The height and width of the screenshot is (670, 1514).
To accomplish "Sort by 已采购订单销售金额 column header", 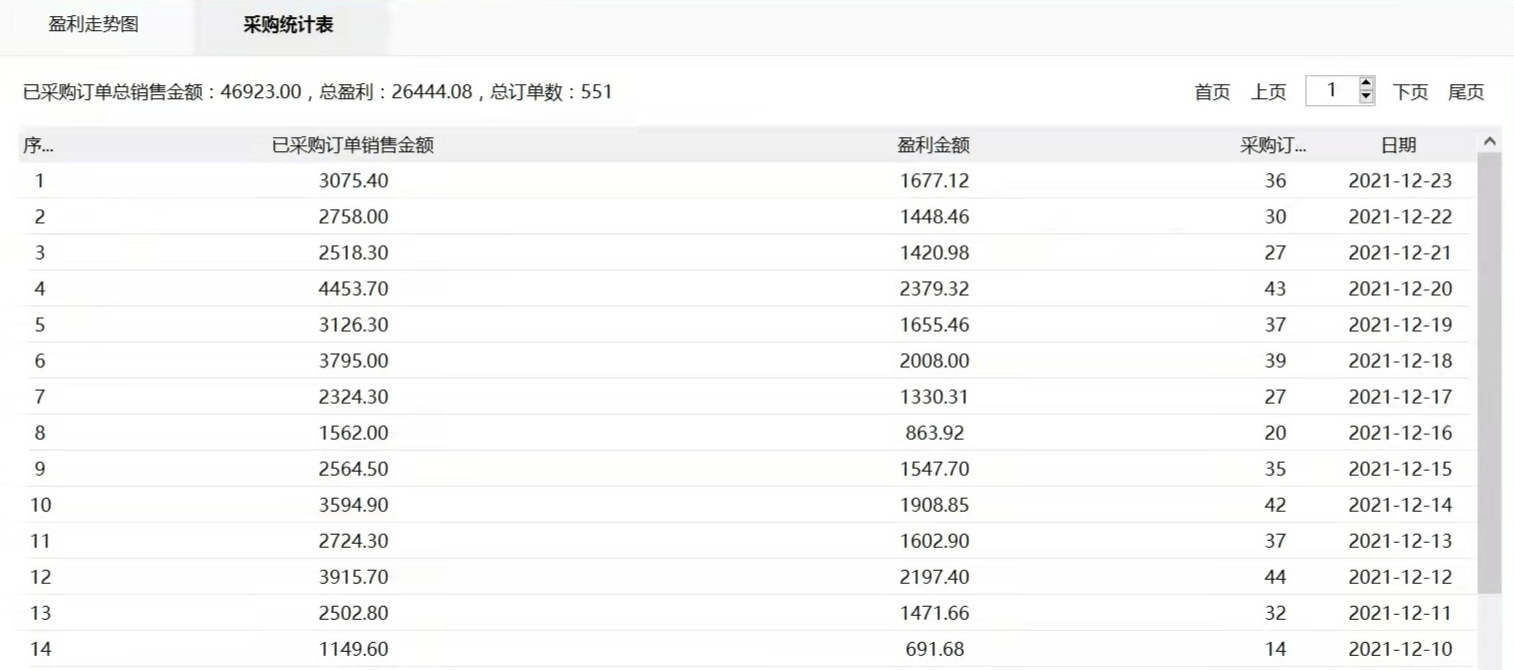I will (353, 145).
